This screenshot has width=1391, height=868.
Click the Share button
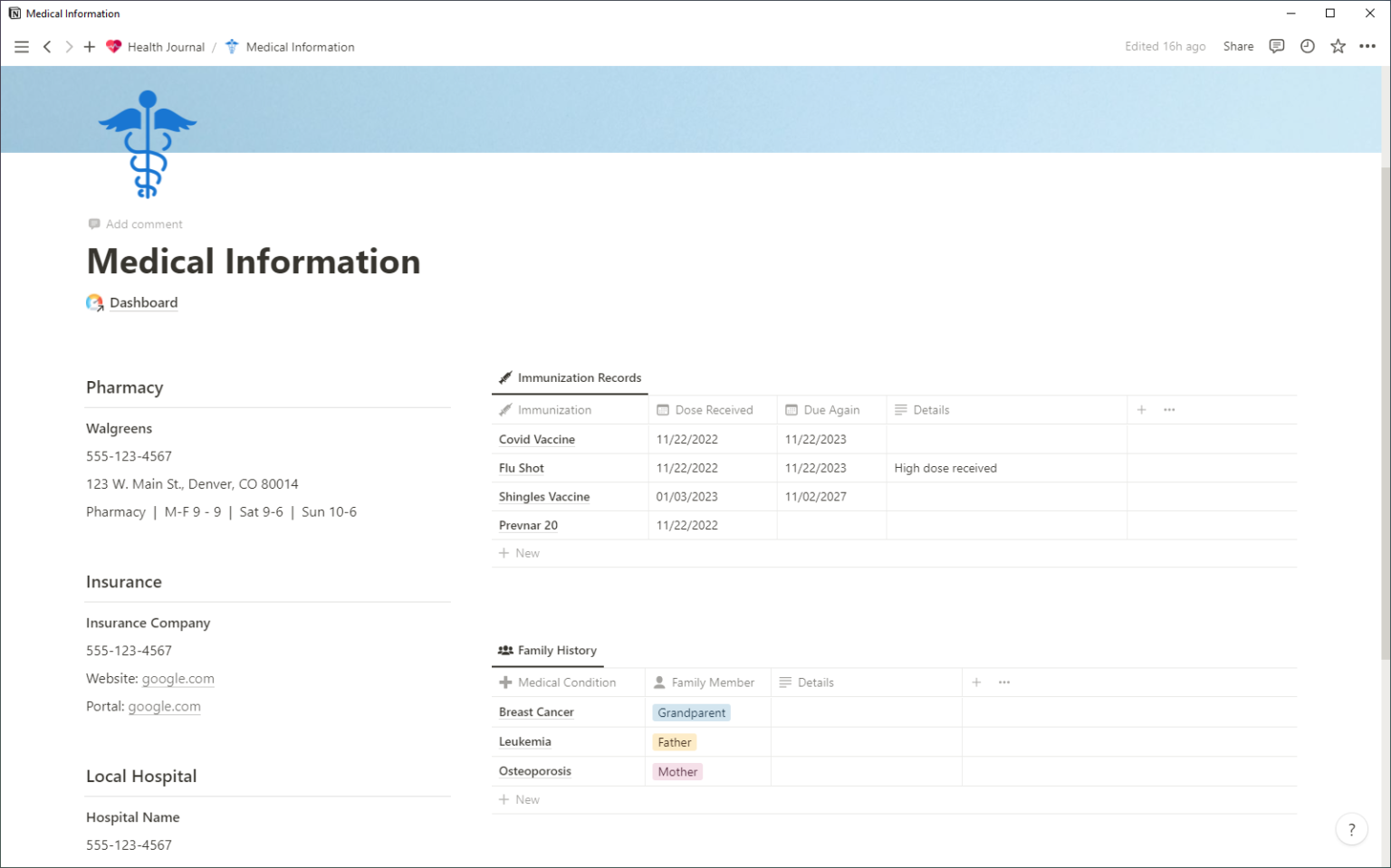[x=1238, y=46]
